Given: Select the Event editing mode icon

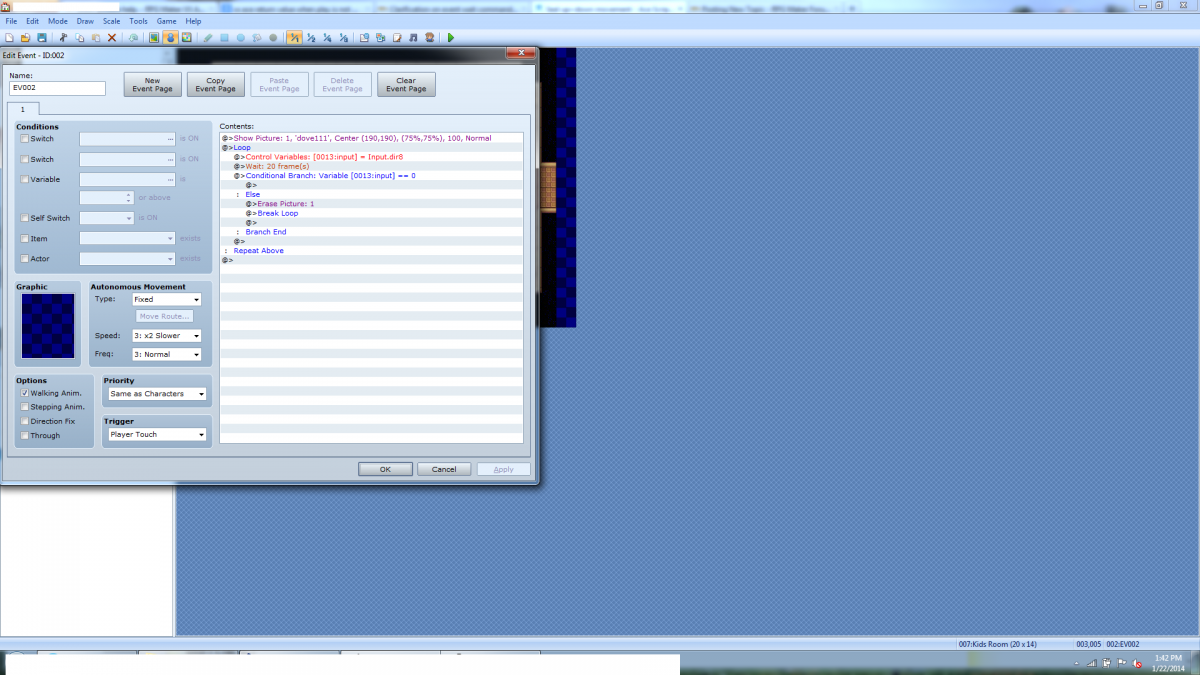Looking at the screenshot, I should 170,37.
